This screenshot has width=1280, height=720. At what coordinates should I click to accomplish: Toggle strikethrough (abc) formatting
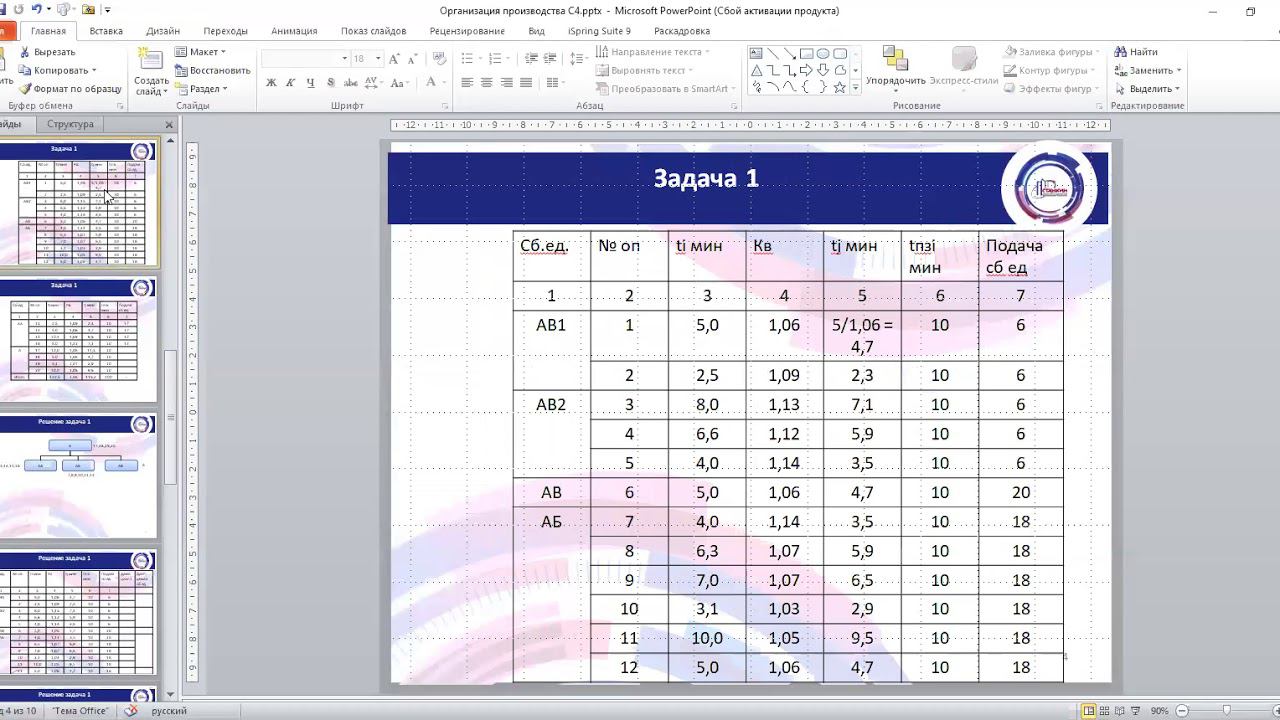coord(350,83)
